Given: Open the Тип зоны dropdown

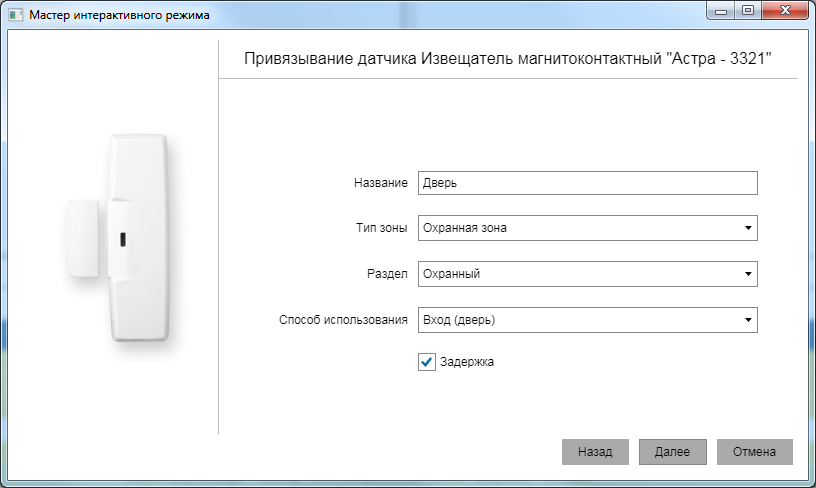Looking at the screenshot, I should tap(588, 228).
